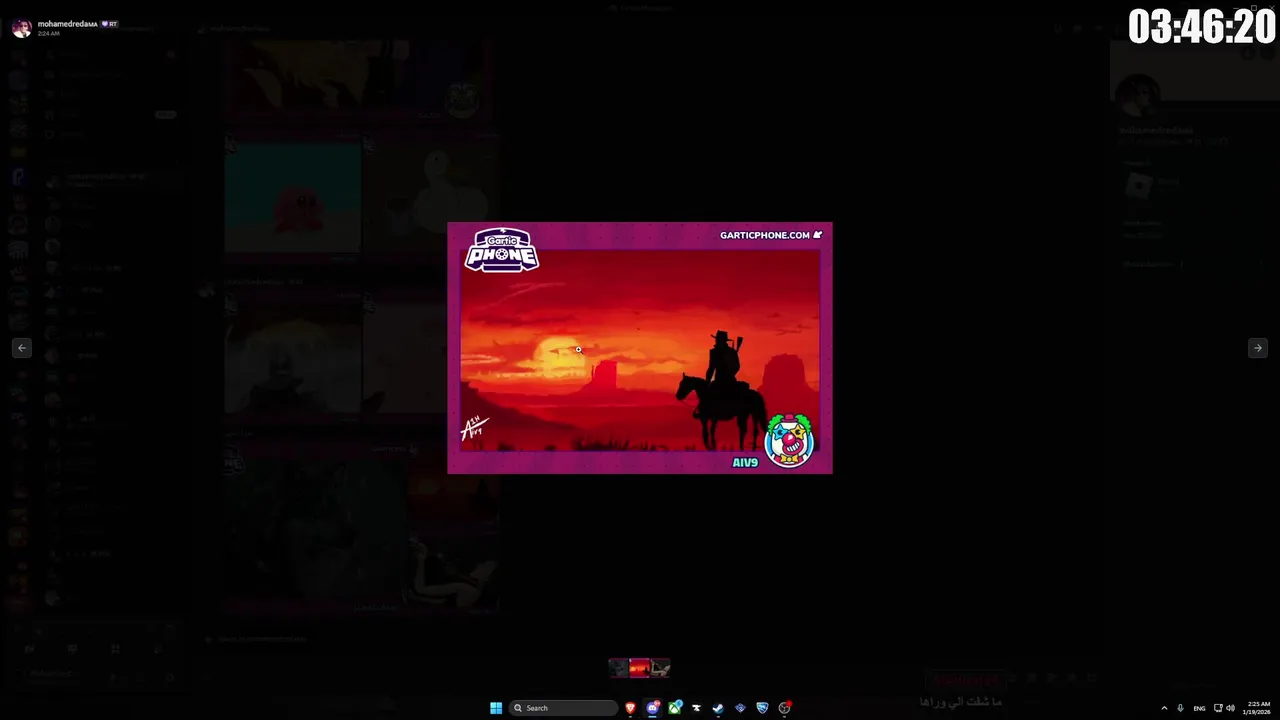The height and width of the screenshot is (720, 1280).
Task: Open Brave browser from taskbar
Action: (x=630, y=708)
